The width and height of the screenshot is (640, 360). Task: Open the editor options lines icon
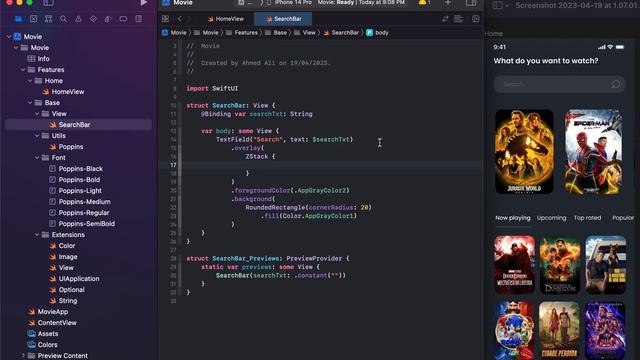459,19
